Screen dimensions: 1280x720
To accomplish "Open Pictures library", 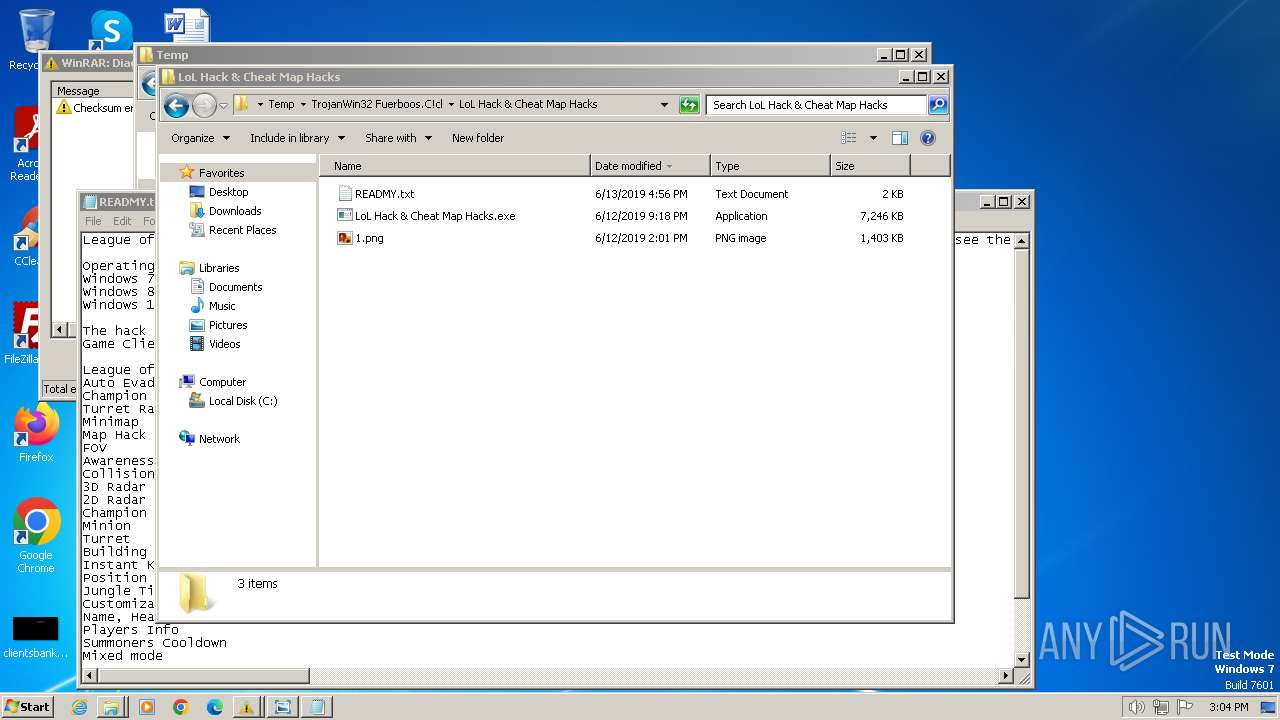I will tap(228, 325).
